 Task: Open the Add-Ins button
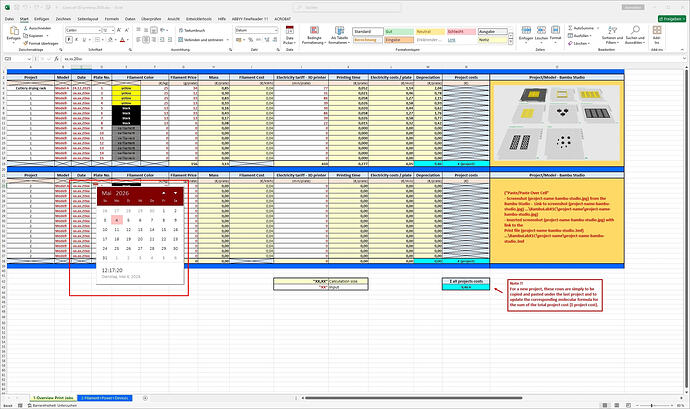click(657, 35)
